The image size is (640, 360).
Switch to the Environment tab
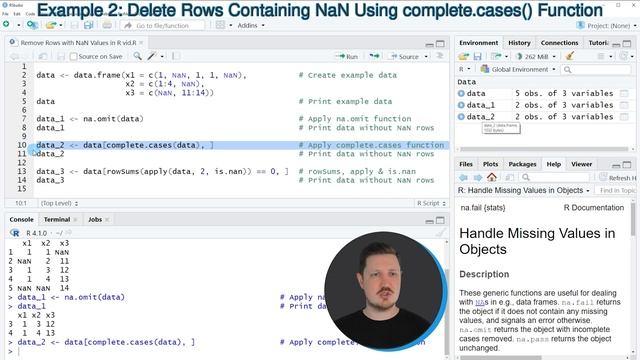pyautogui.click(x=478, y=42)
